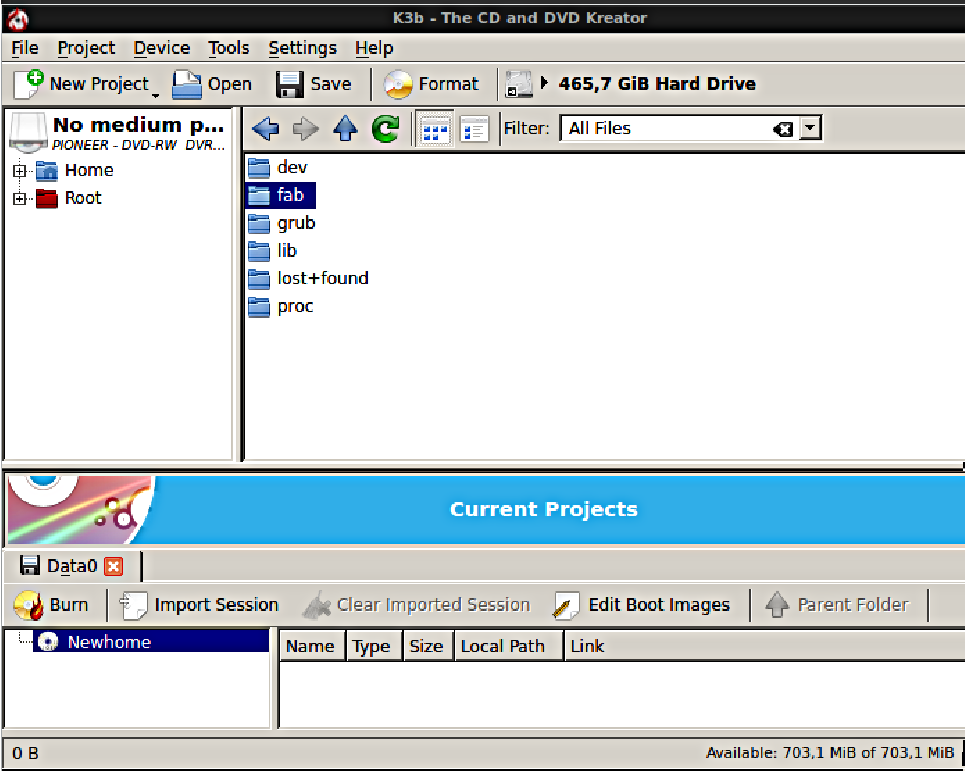965x771 pixels.
Task: Open the Settings menu
Action: (302, 48)
